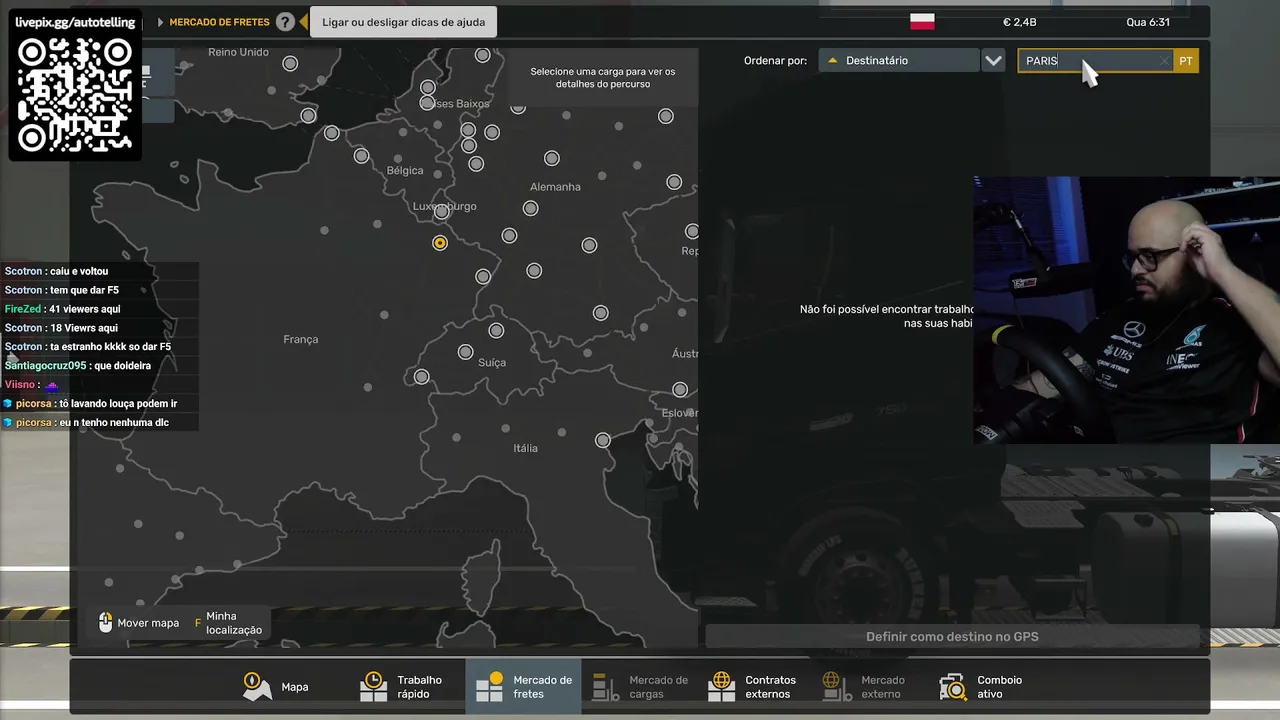Image resolution: width=1280 pixels, height=720 pixels.
Task: Click the arrow before the Mercado de Fretes title
Action: (x=161, y=22)
